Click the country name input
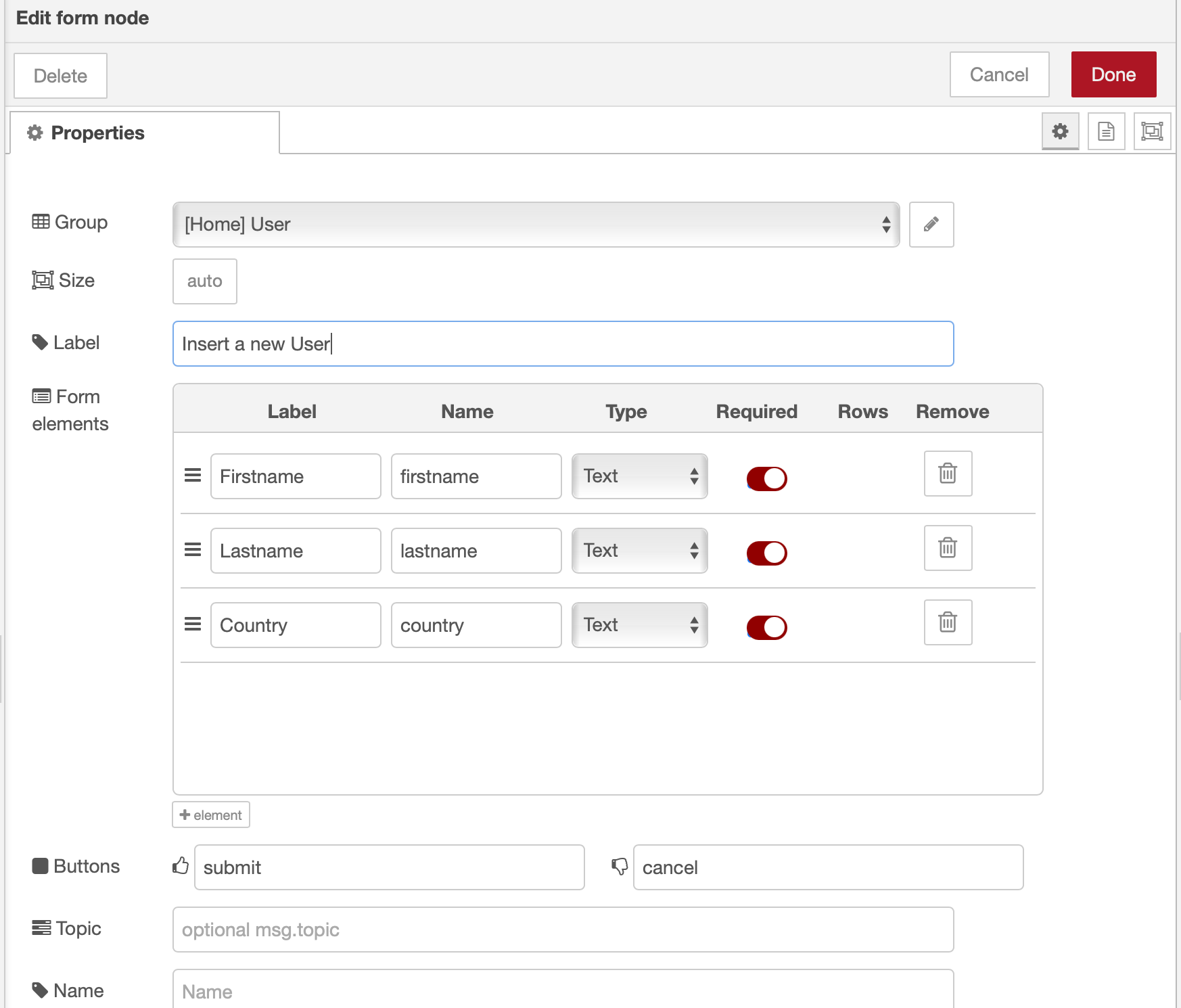Image resolution: width=1181 pixels, height=1008 pixels. pyautogui.click(x=476, y=625)
